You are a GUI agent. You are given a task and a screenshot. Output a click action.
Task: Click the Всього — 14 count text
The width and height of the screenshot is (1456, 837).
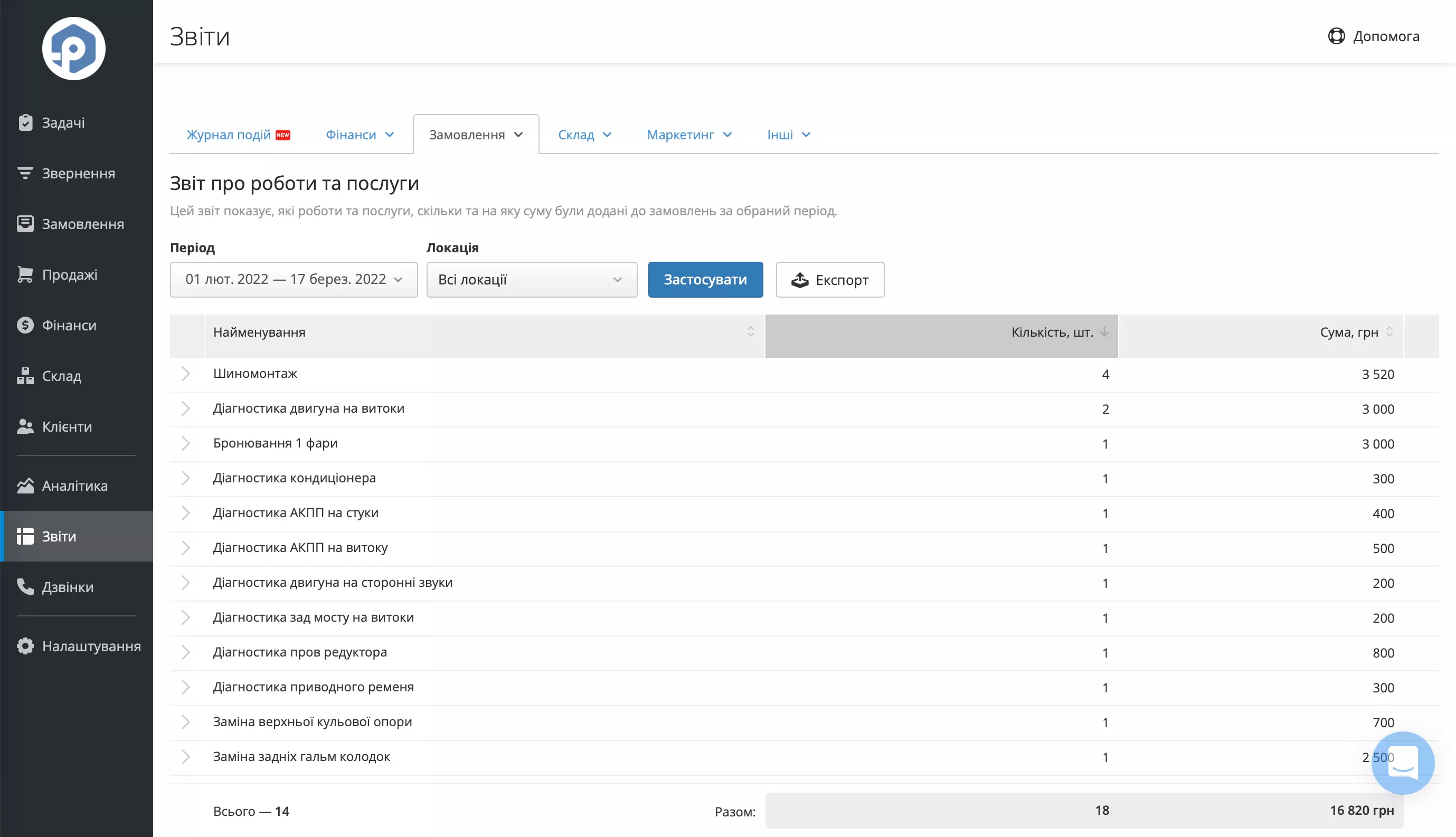pyautogui.click(x=251, y=811)
